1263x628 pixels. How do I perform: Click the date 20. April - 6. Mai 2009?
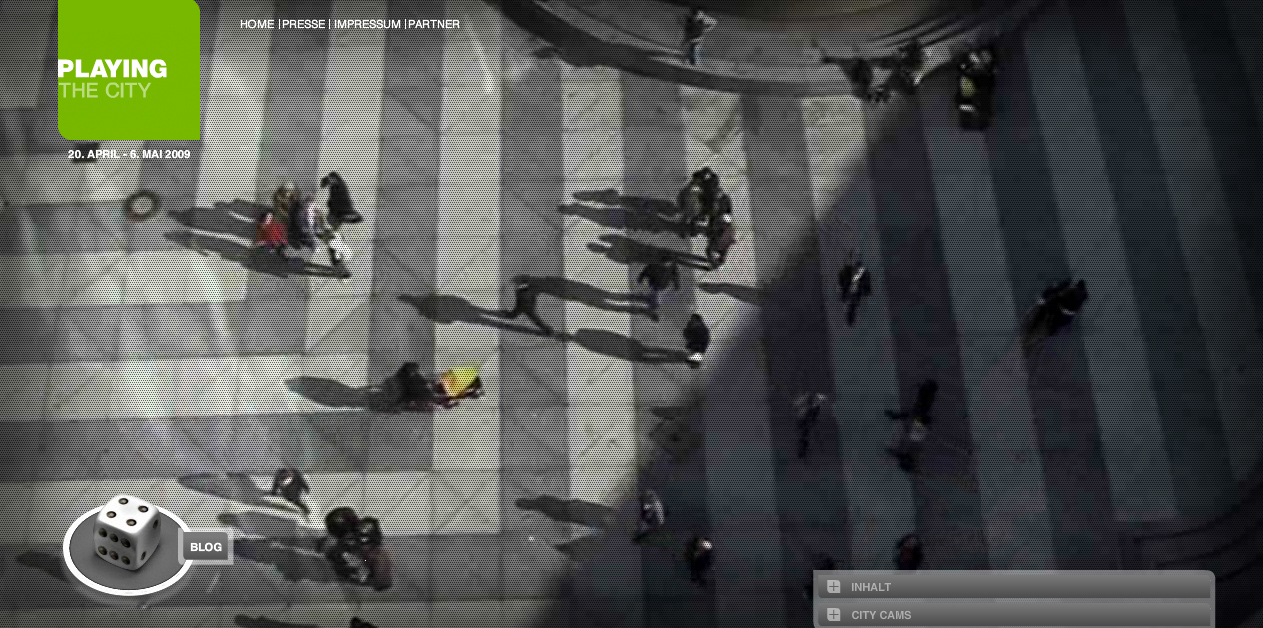pyautogui.click(x=129, y=155)
